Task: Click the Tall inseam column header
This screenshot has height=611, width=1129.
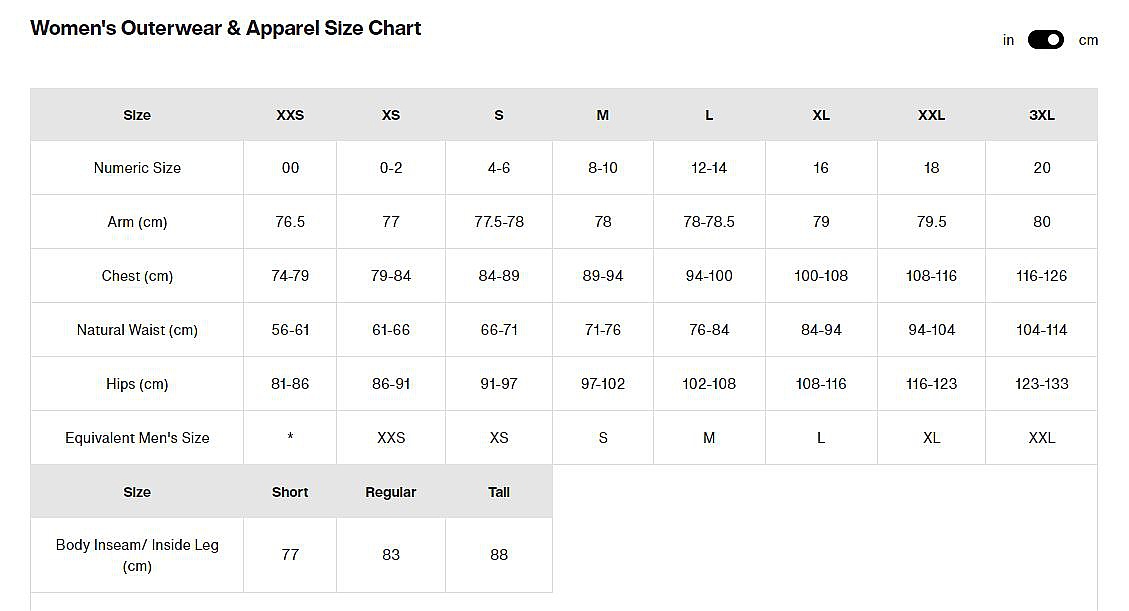Action: (x=499, y=492)
